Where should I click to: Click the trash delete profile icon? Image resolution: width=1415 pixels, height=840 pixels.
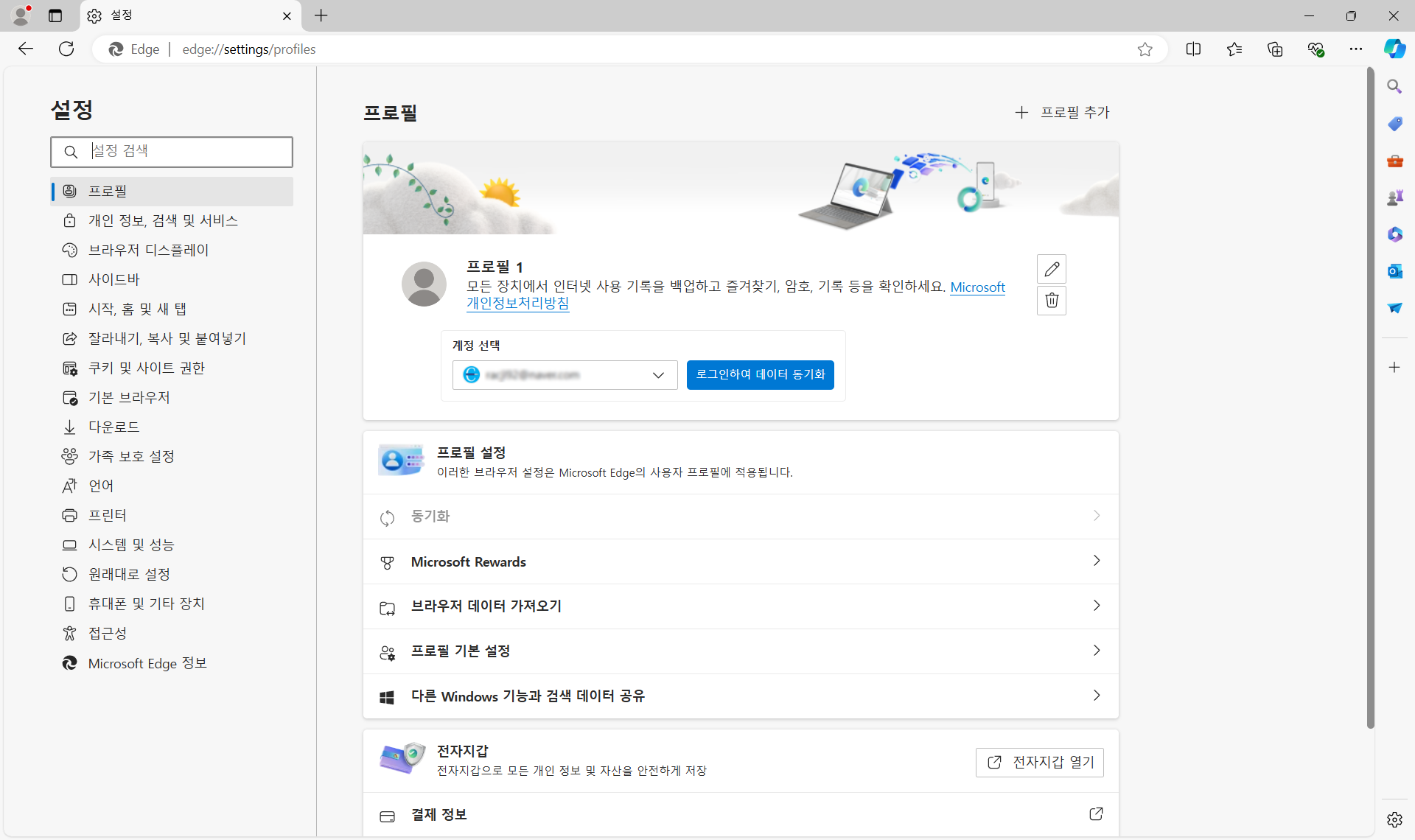(x=1051, y=301)
